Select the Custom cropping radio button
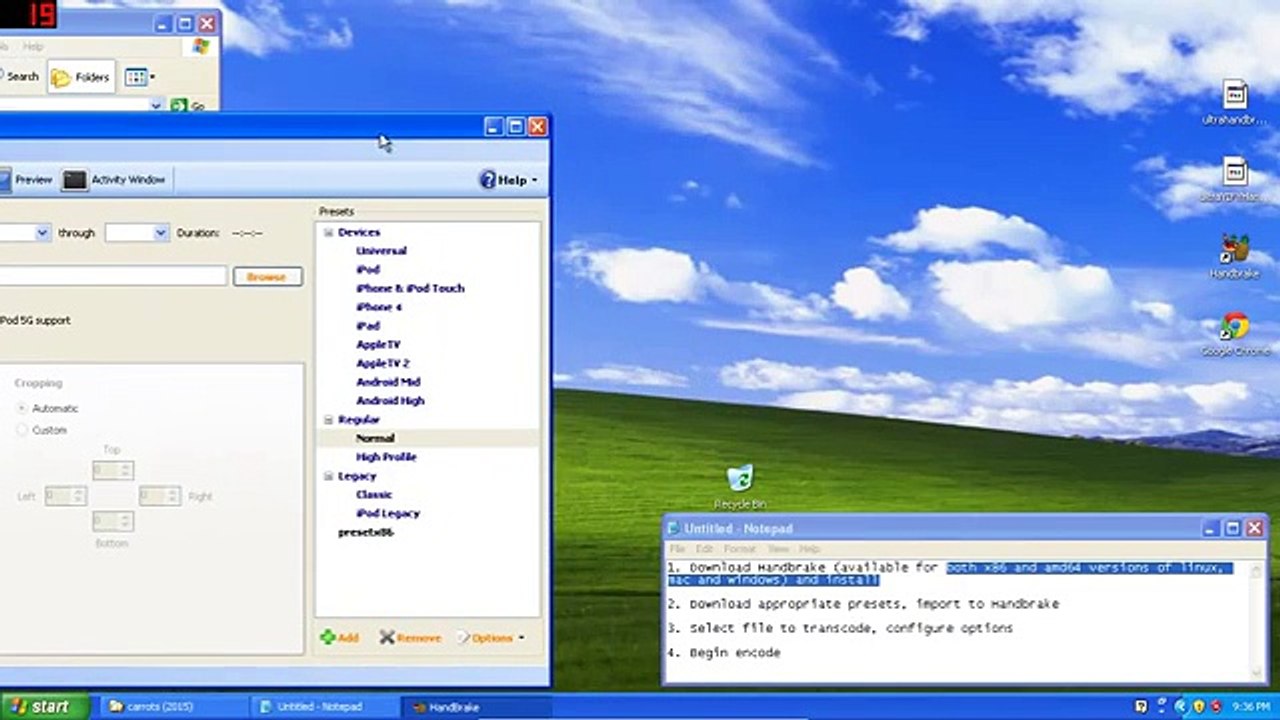This screenshot has width=1280, height=720. pyautogui.click(x=22, y=430)
